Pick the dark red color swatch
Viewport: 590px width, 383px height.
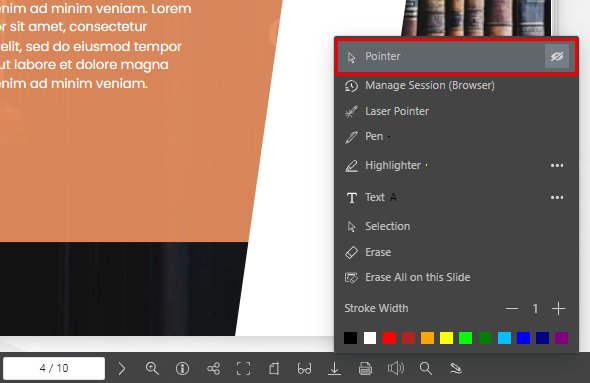point(409,338)
